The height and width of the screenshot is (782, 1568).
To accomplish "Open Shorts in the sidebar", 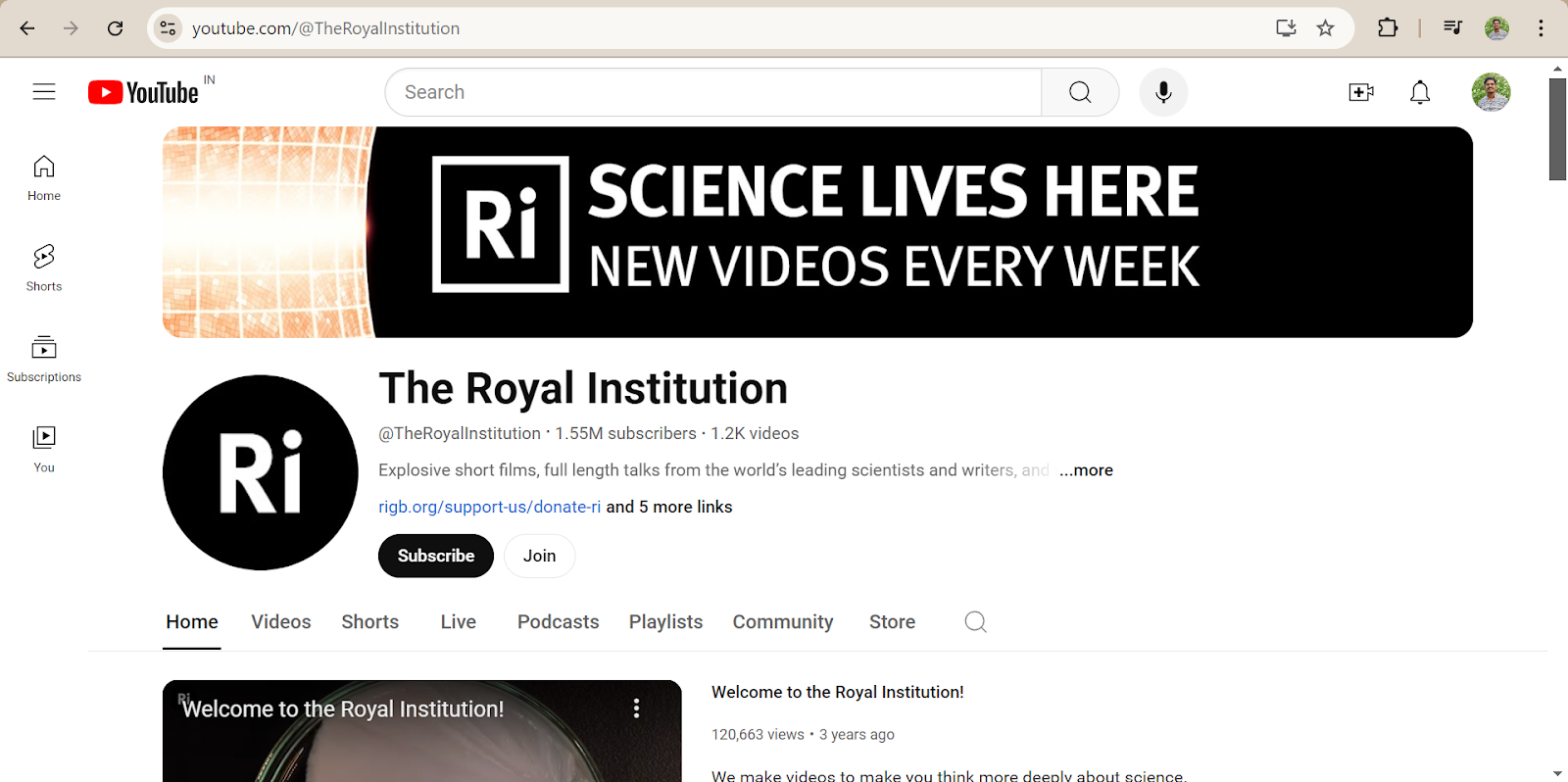I will pyautogui.click(x=44, y=269).
